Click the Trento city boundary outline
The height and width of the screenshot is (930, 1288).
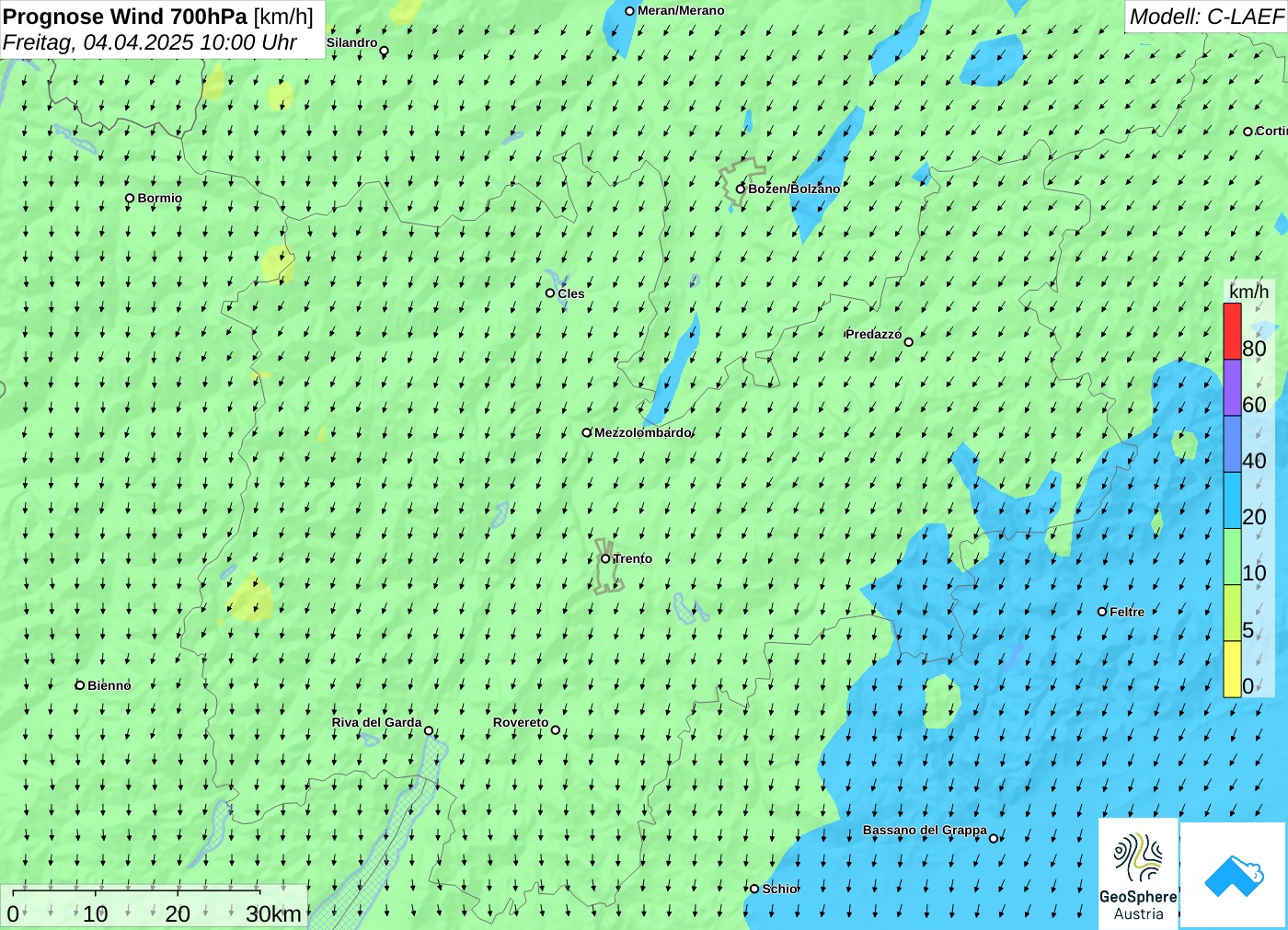pyautogui.click(x=607, y=567)
